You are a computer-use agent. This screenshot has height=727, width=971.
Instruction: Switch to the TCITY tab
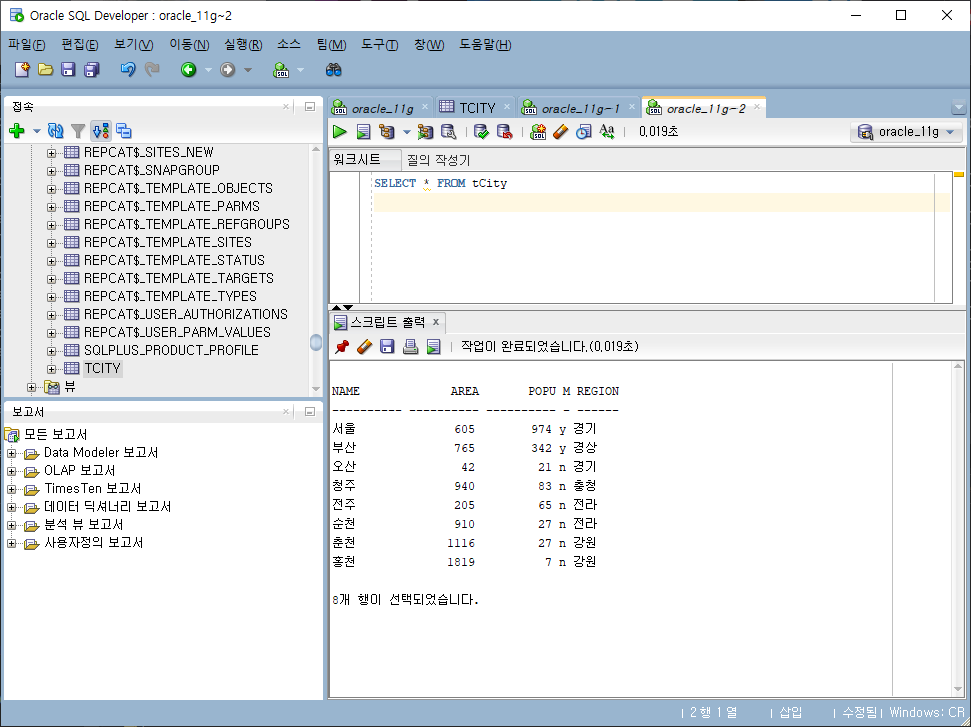[x=477, y=108]
